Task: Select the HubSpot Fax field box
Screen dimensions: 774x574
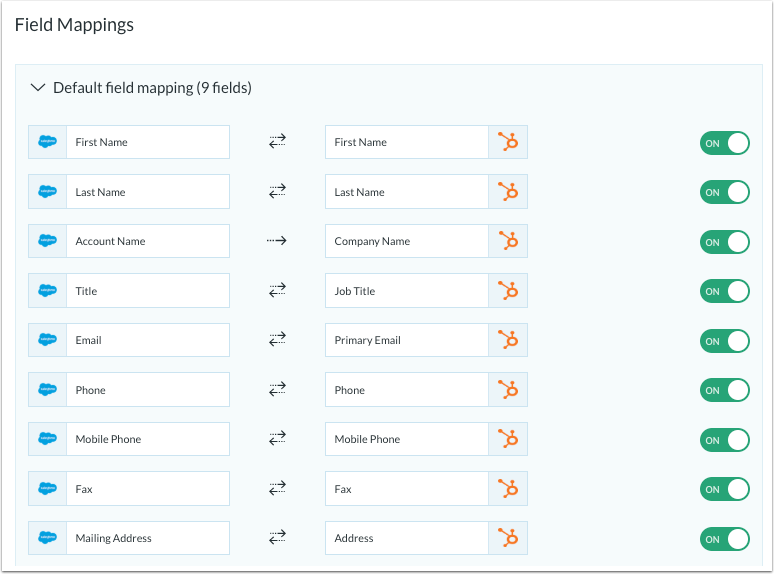Action: [407, 489]
